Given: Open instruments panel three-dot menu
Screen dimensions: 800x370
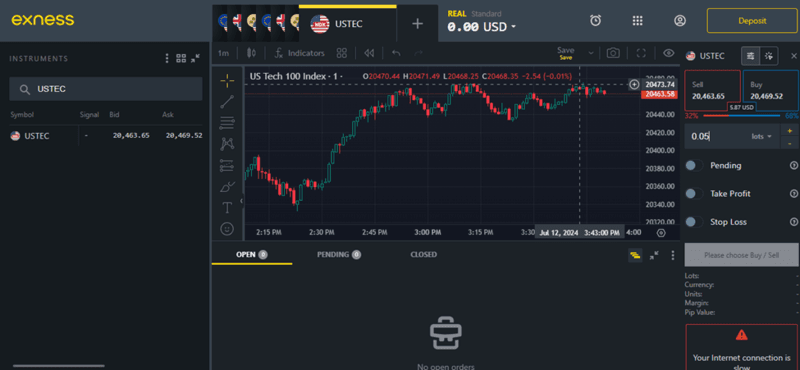Looking at the screenshot, I should (x=167, y=59).
